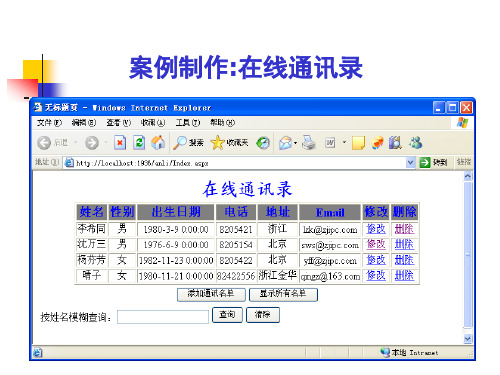This screenshot has height=375, width=500.
Task: Open Favorites with the star icon
Action: click(217, 143)
